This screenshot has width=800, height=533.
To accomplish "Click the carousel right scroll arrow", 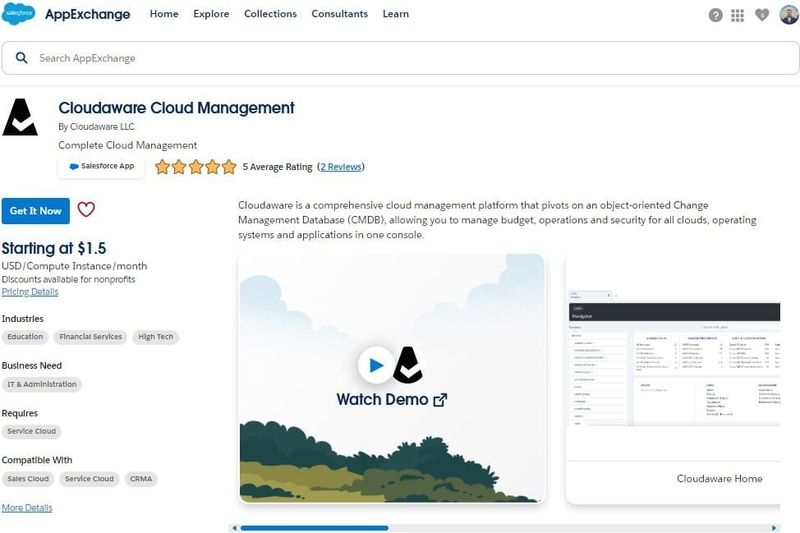I will (774, 528).
